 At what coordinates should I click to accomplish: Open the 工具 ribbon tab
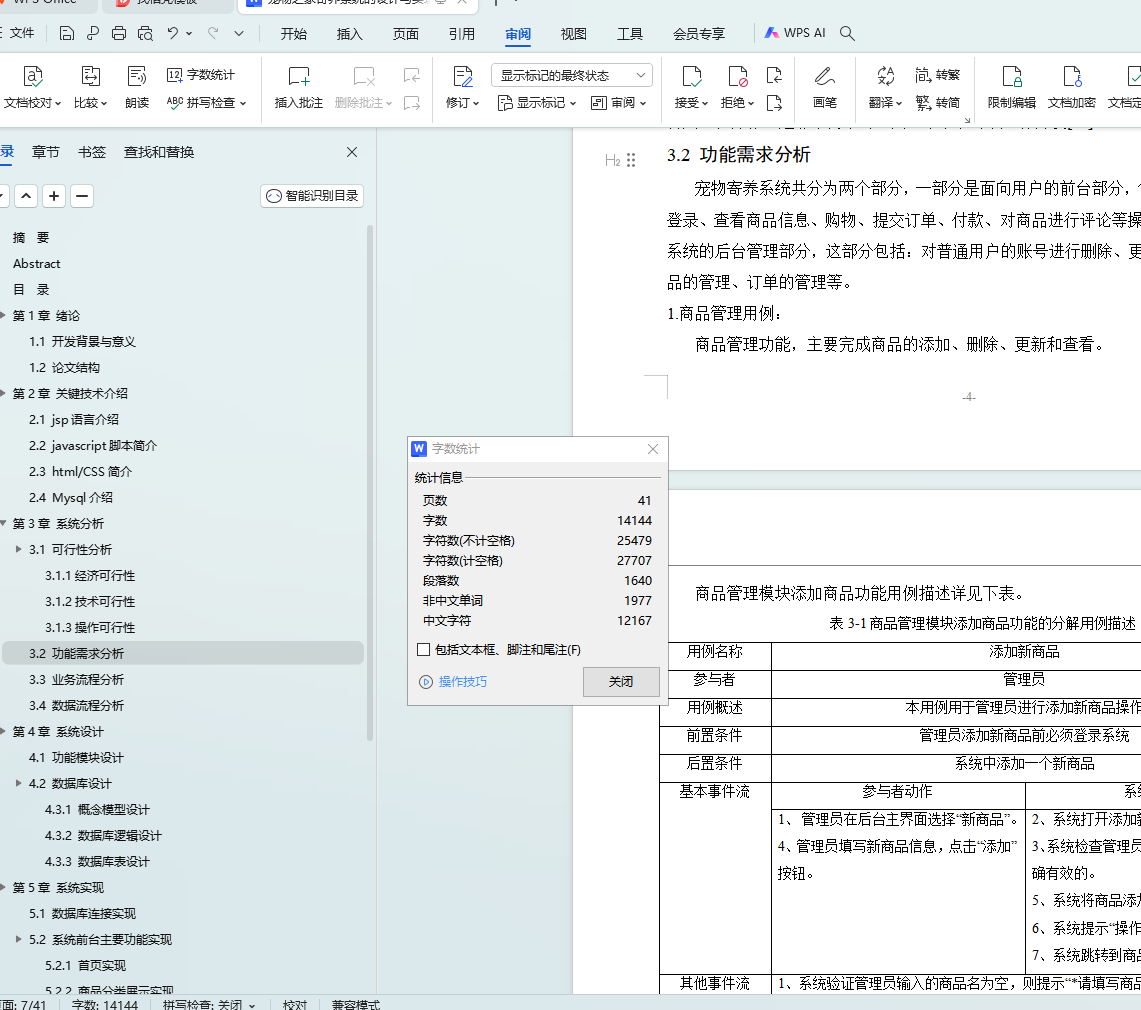click(x=629, y=33)
